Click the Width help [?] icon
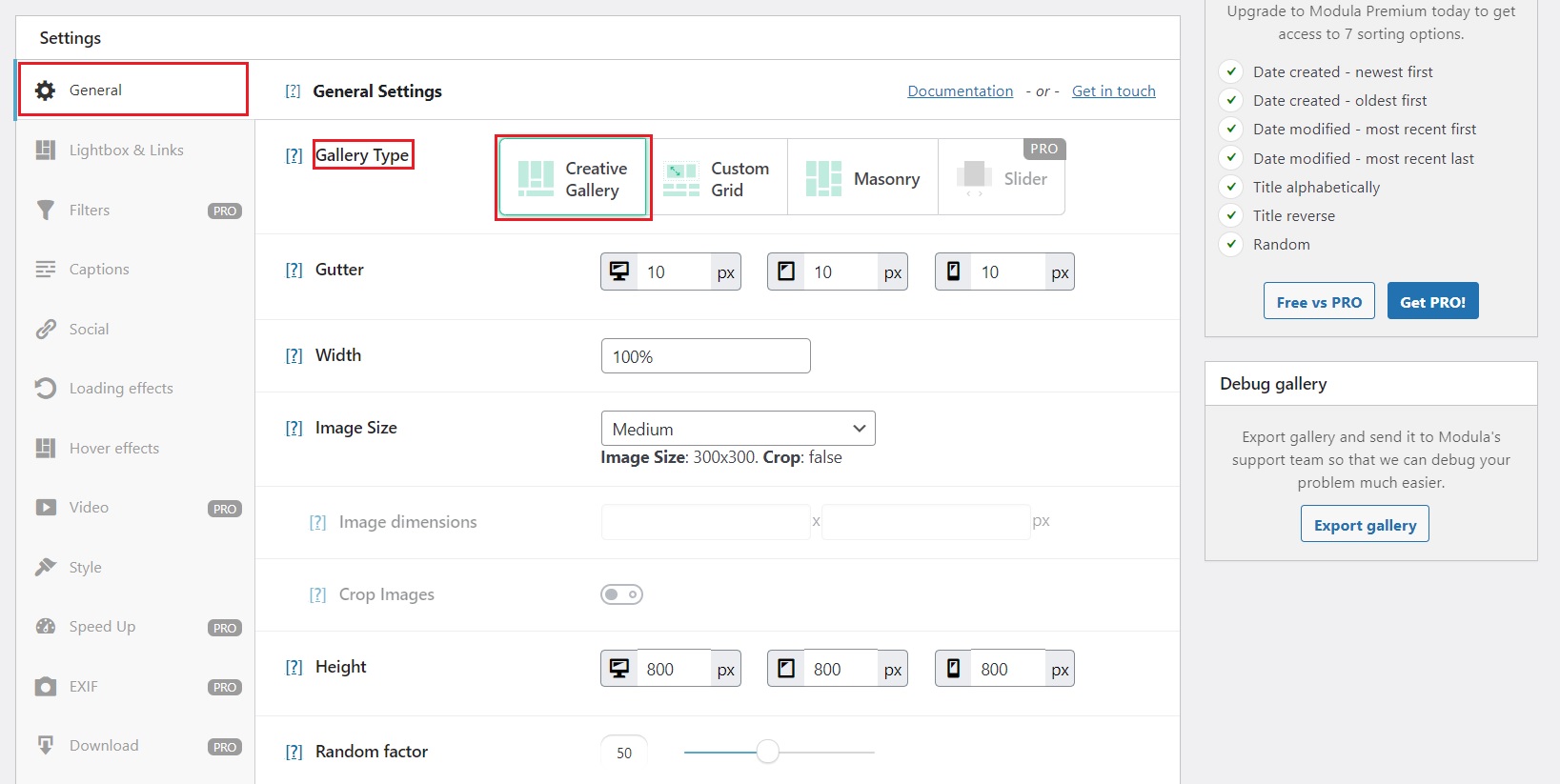 pos(294,356)
